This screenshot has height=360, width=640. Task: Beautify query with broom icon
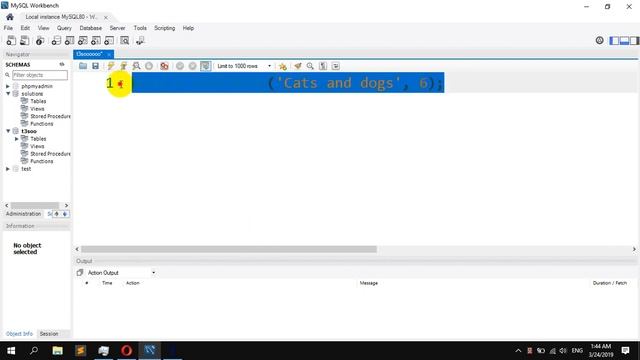(298, 66)
